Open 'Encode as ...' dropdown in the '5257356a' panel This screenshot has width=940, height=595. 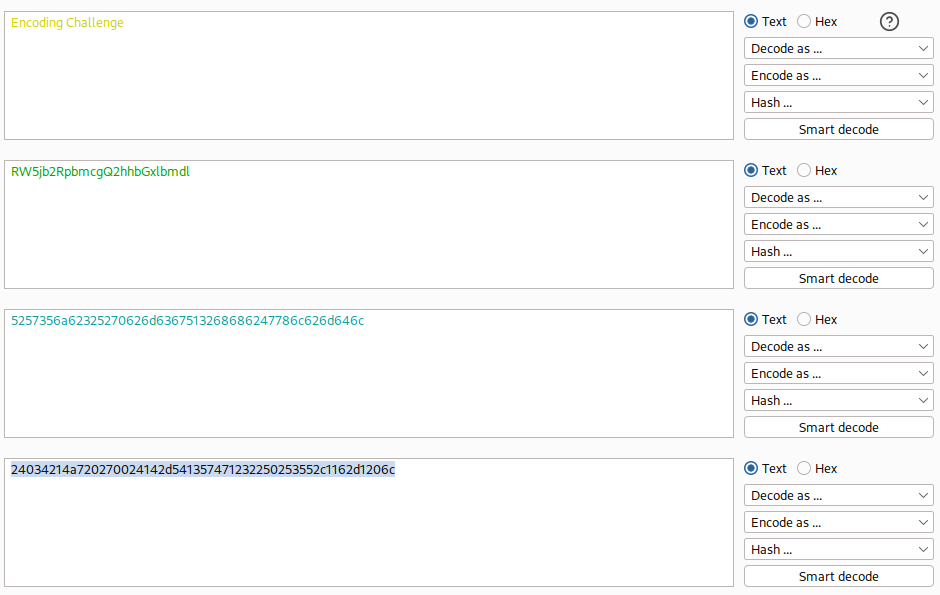[x=839, y=373]
